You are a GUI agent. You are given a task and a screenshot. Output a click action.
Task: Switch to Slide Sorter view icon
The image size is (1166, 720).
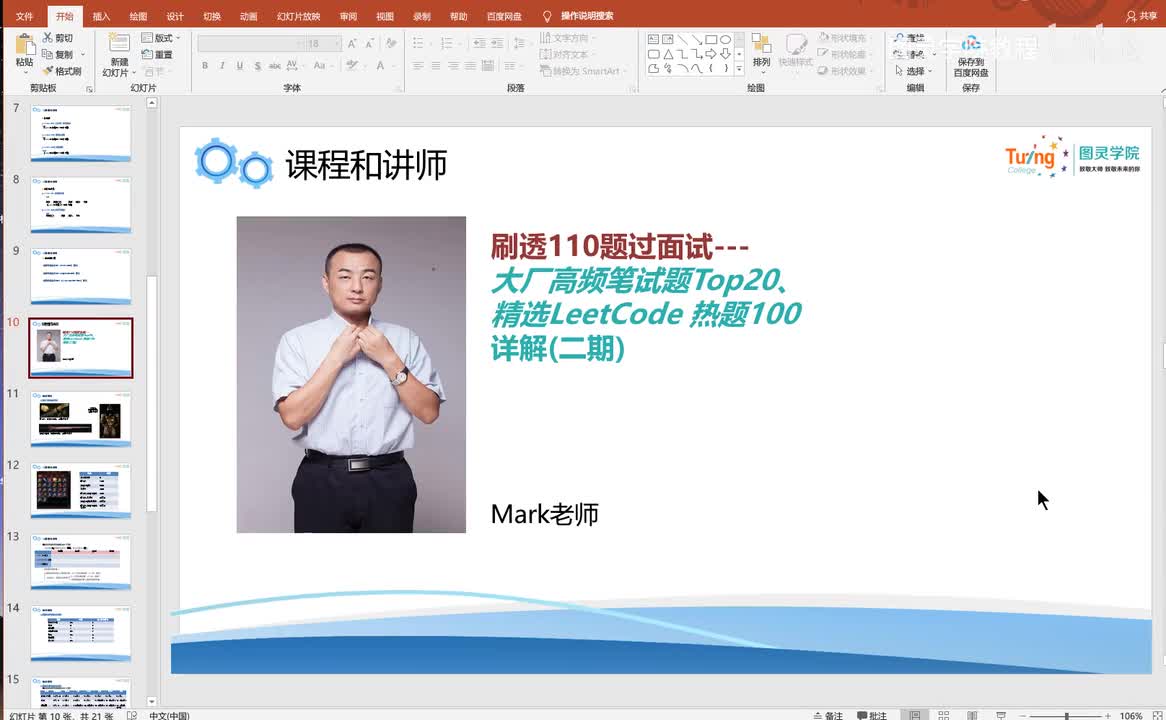[944, 715]
